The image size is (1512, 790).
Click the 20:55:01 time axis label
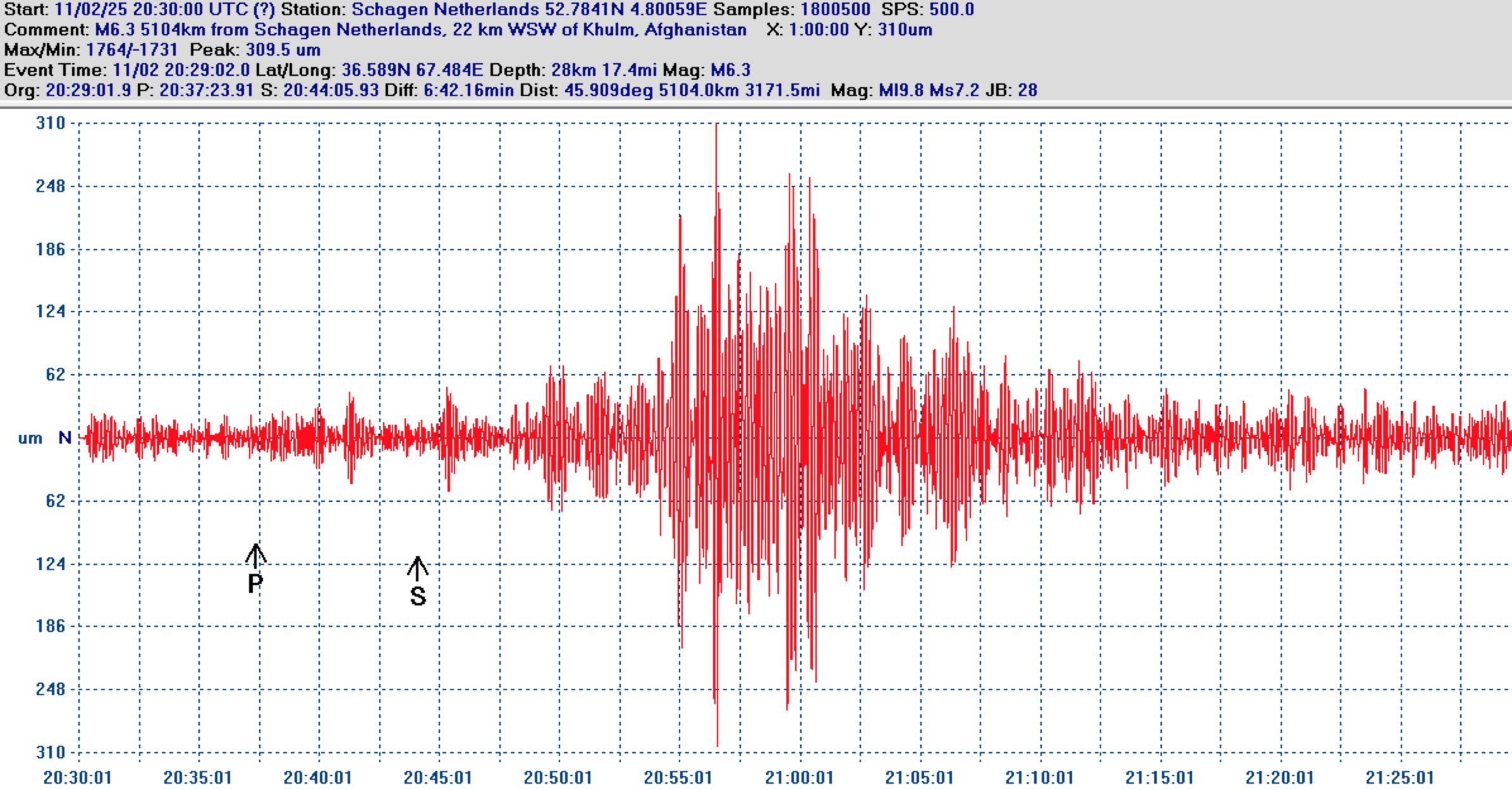pos(678,777)
